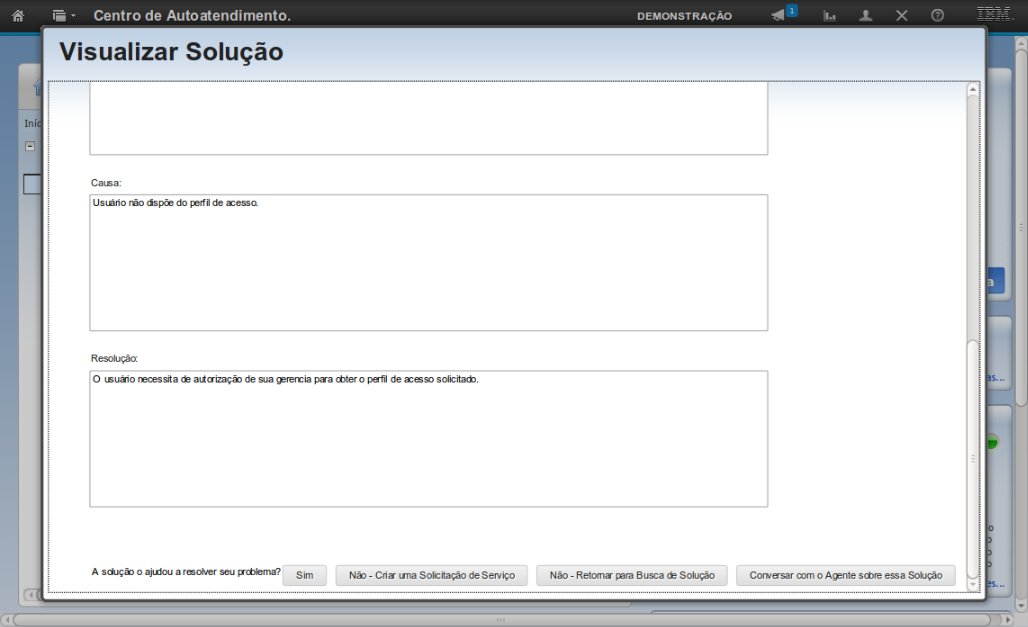Viewport: 1028px width, 627px height.
Task: Open the bulletins megaphone notification icon
Action: (780, 16)
